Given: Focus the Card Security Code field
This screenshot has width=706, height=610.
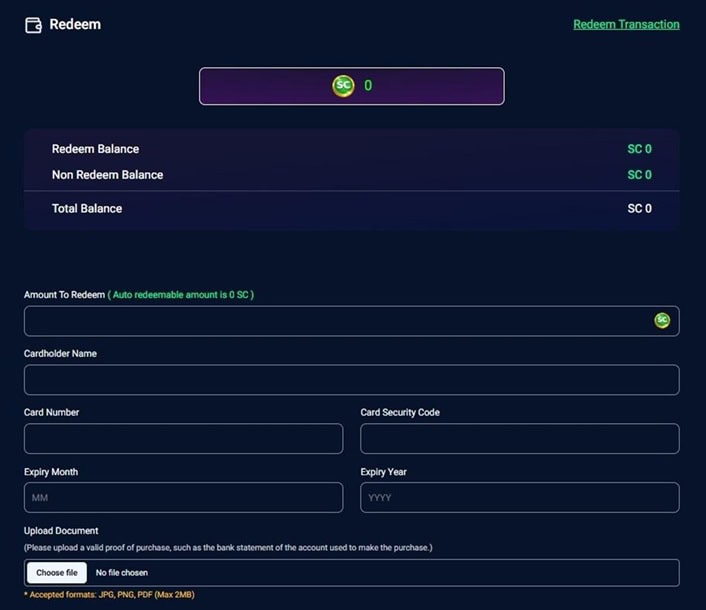Looking at the screenshot, I should 520,438.
